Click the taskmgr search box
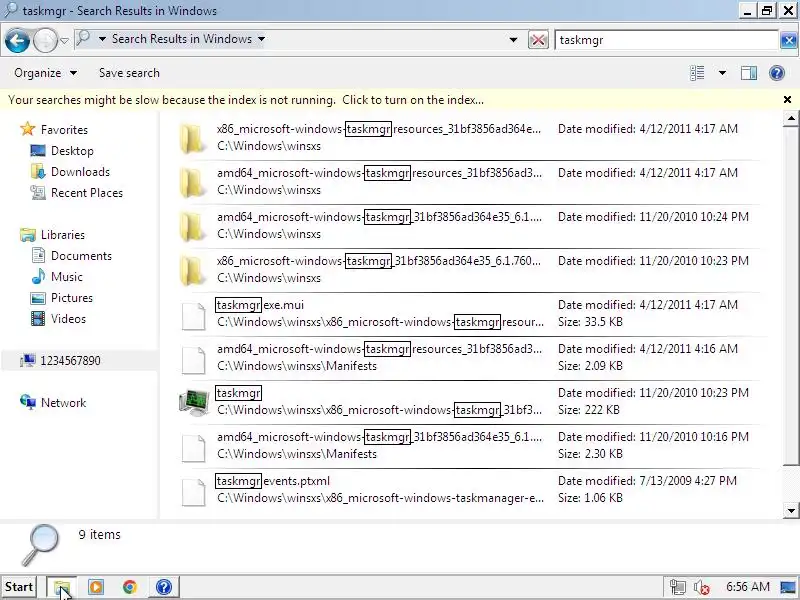The image size is (800, 600). [667, 40]
